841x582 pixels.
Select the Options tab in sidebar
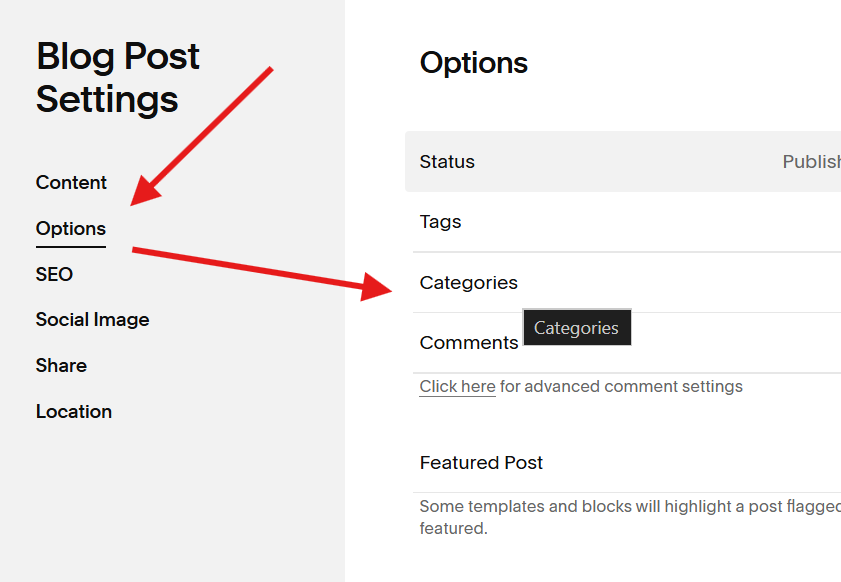pyautogui.click(x=71, y=229)
